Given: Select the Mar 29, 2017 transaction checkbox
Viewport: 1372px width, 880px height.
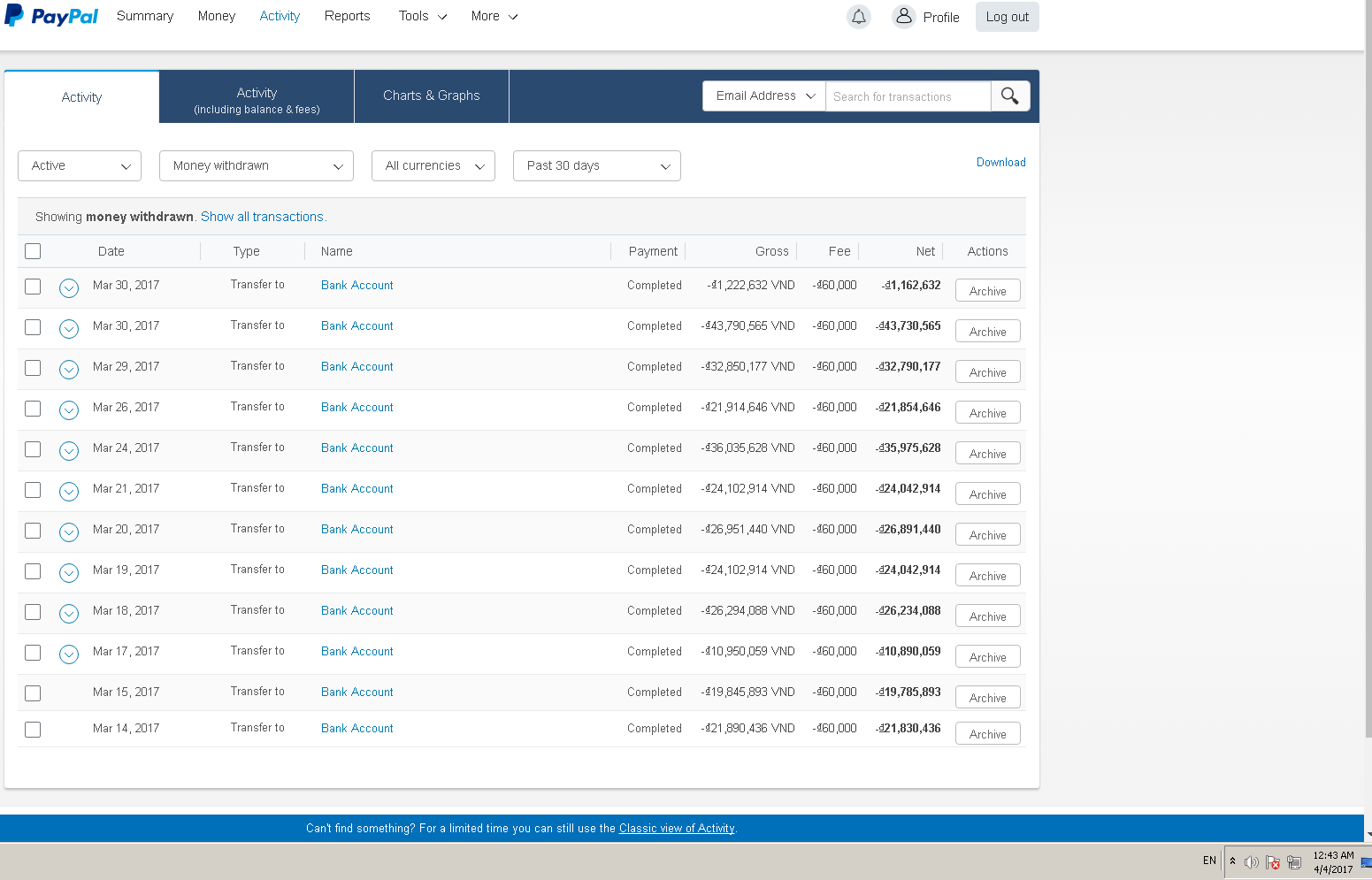Looking at the screenshot, I should pyautogui.click(x=33, y=368).
